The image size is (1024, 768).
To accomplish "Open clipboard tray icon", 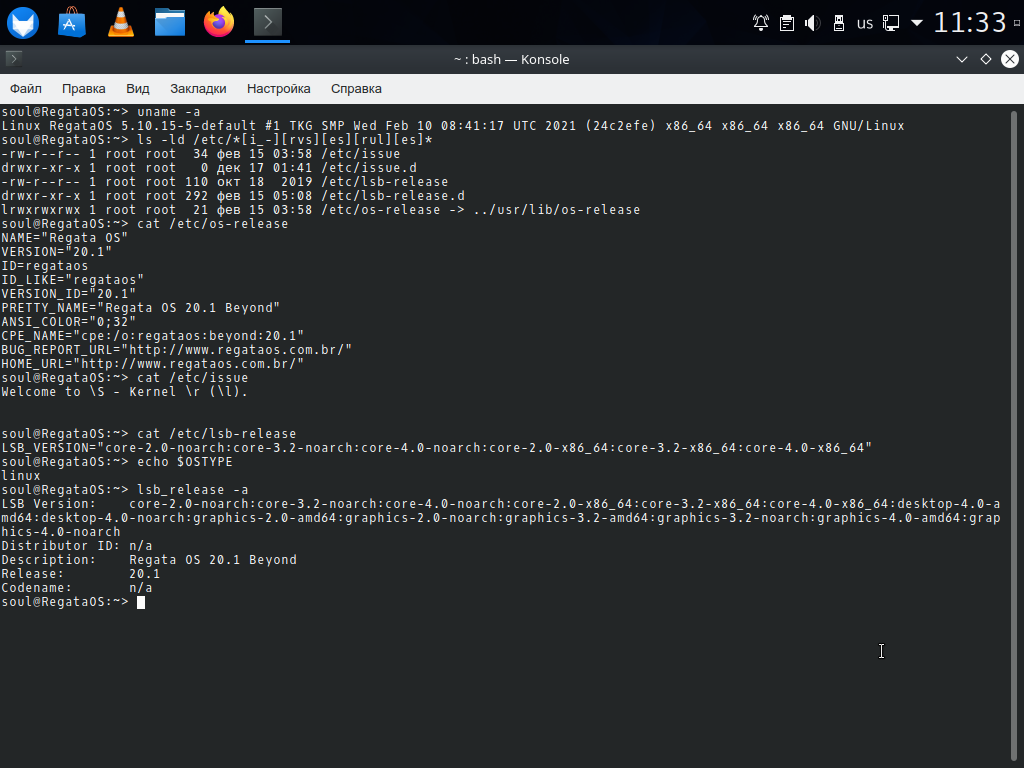I will pos(787,24).
